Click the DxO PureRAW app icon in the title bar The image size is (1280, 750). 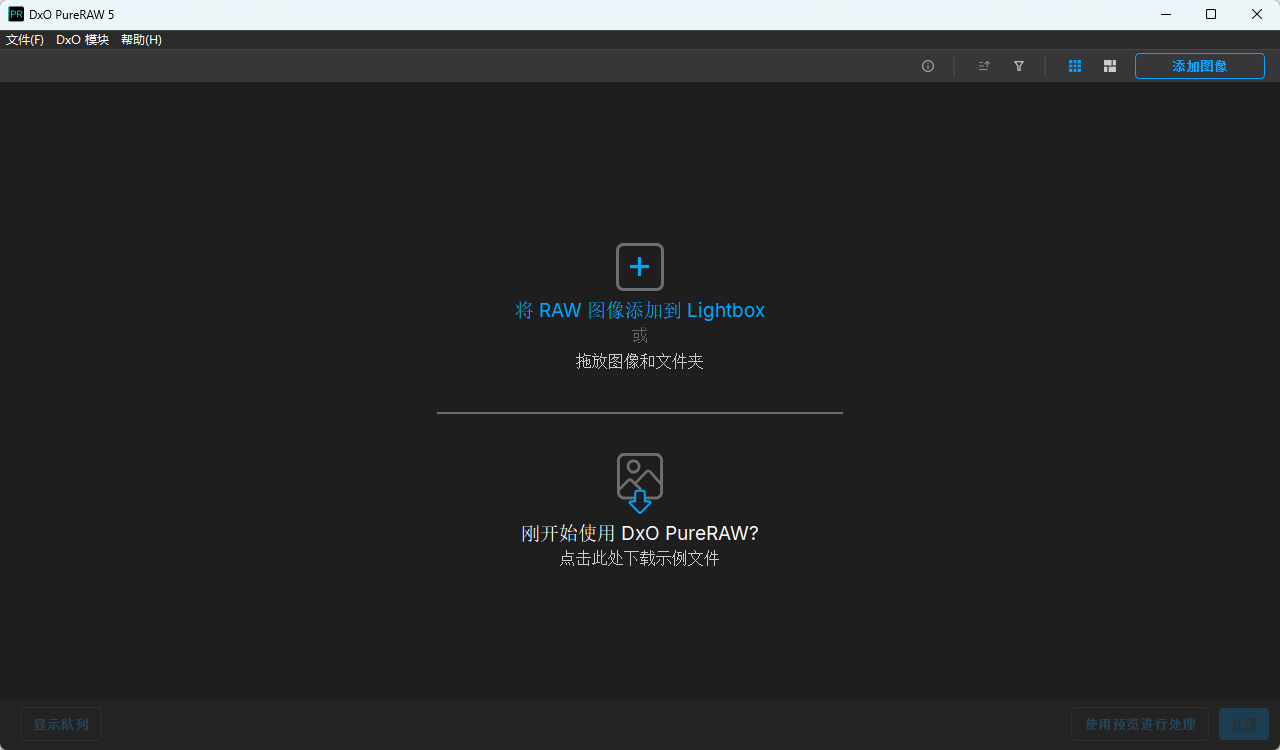point(16,14)
